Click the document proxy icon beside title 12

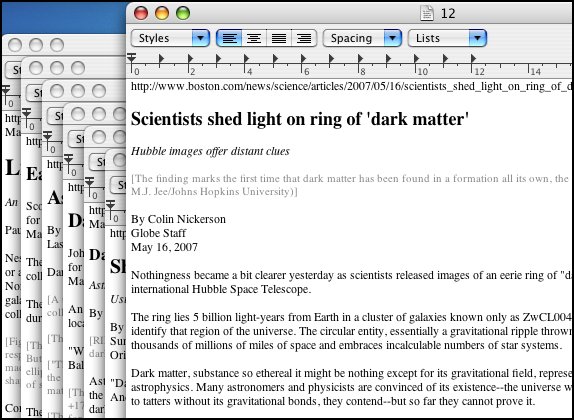[426, 14]
